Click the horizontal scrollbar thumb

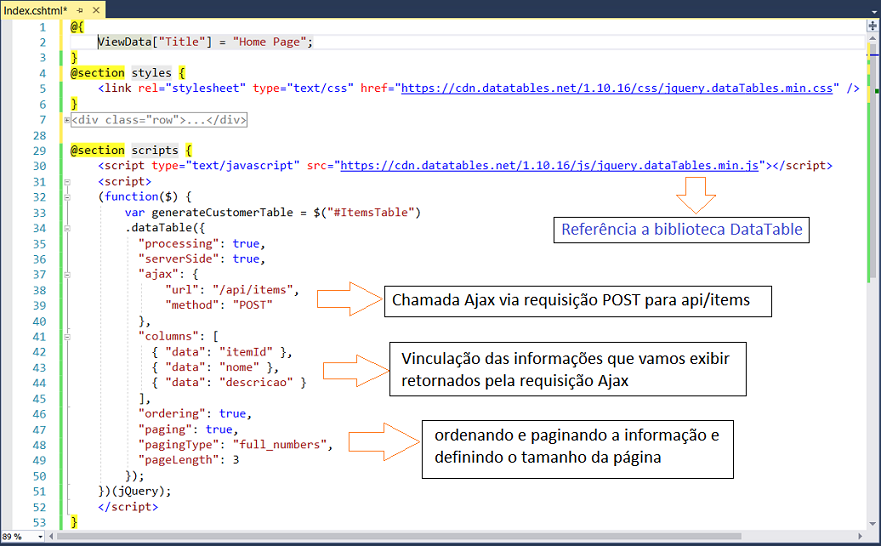[398, 536]
